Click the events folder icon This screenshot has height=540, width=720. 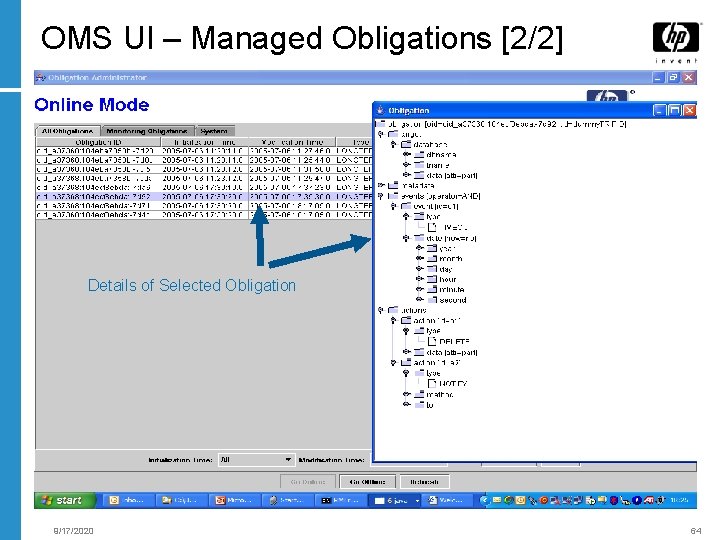[x=393, y=196]
